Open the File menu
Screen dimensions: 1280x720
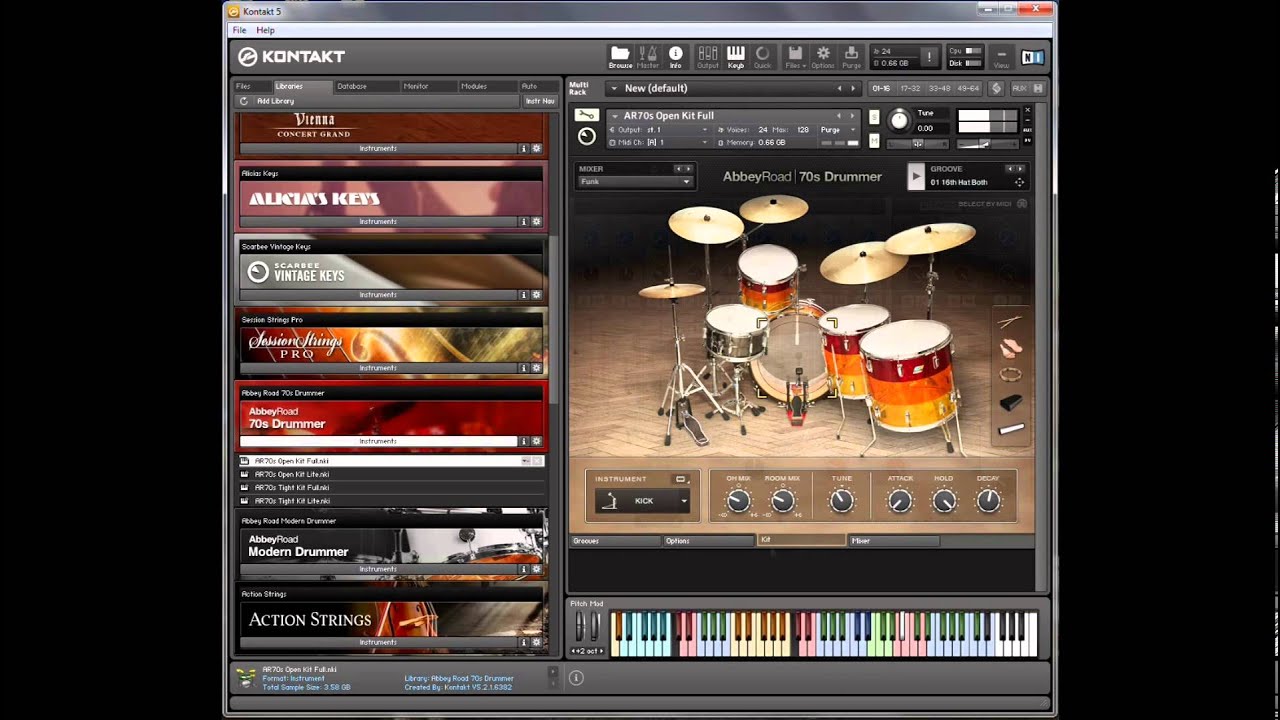[x=239, y=30]
